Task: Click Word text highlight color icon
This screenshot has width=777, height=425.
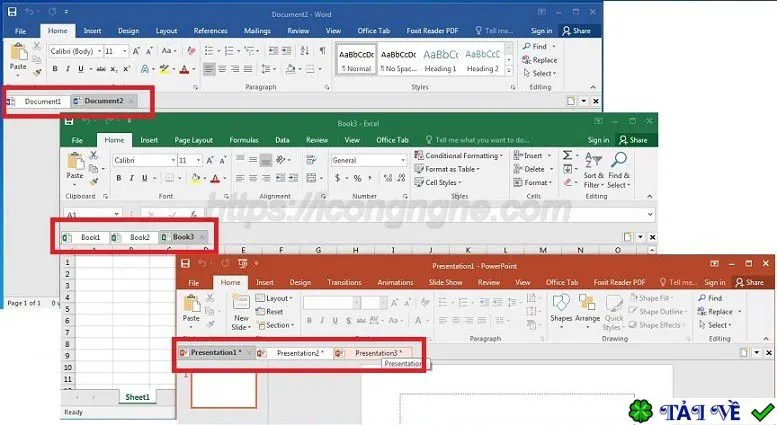Action: tap(164, 69)
